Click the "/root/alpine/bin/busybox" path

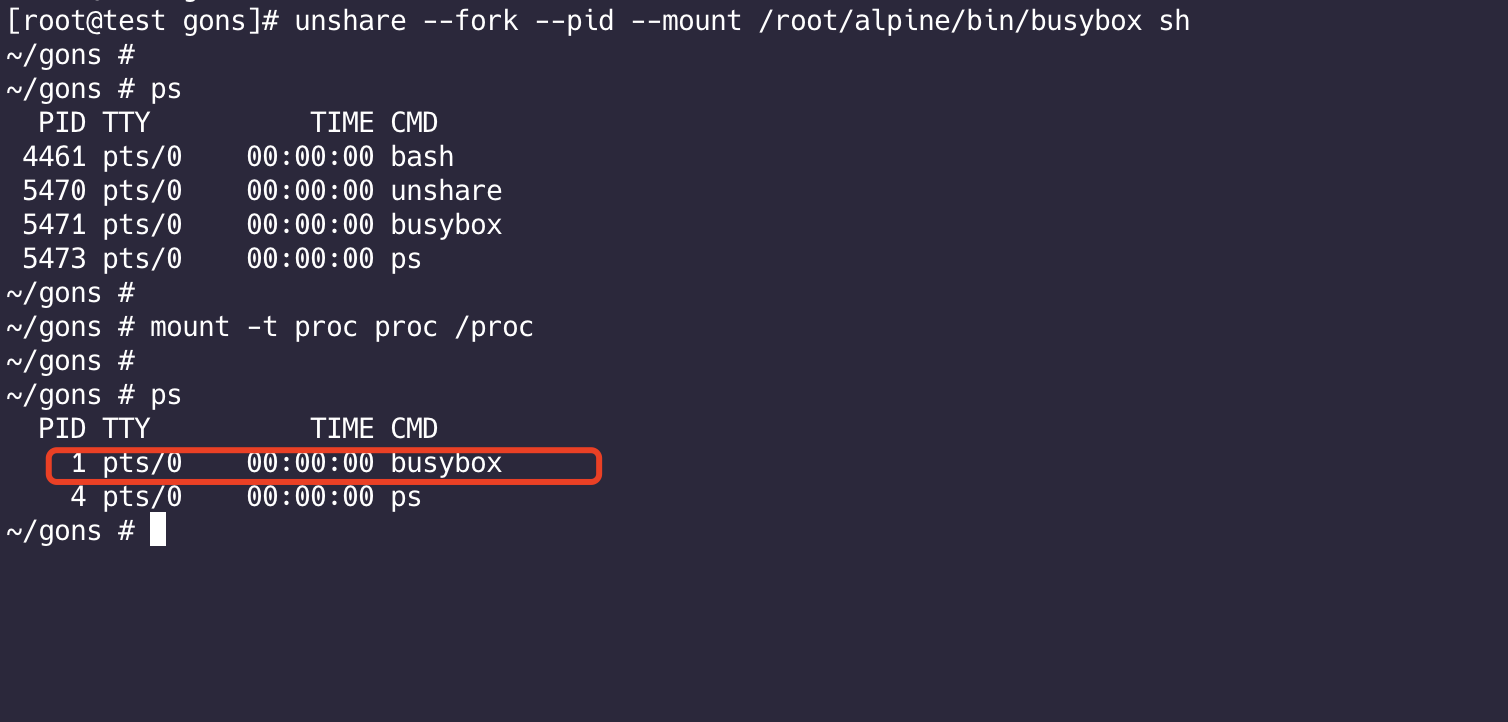pyautogui.click(x=950, y=21)
